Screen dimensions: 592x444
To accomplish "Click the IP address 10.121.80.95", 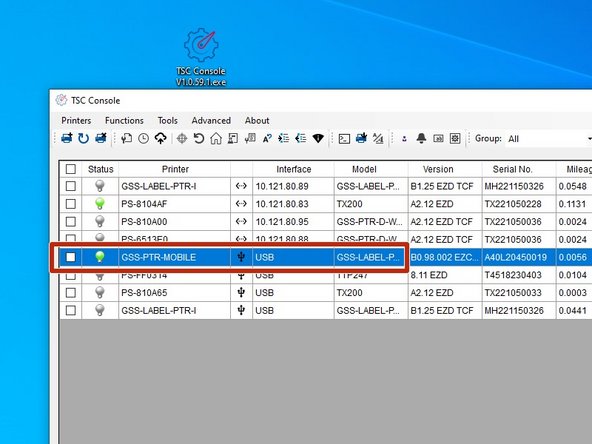I will click(282, 222).
